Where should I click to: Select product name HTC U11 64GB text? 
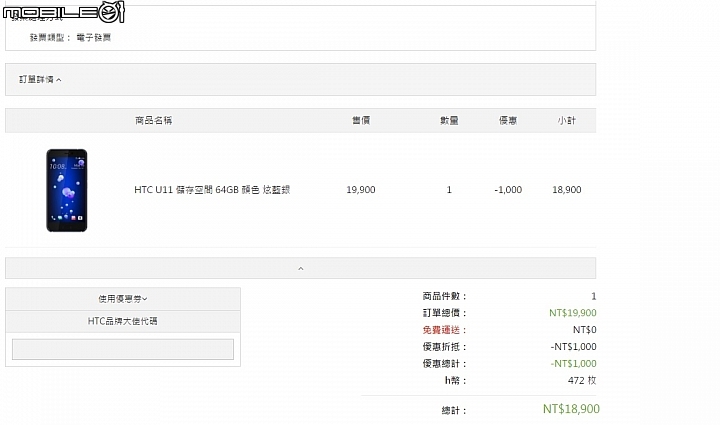click(x=212, y=190)
